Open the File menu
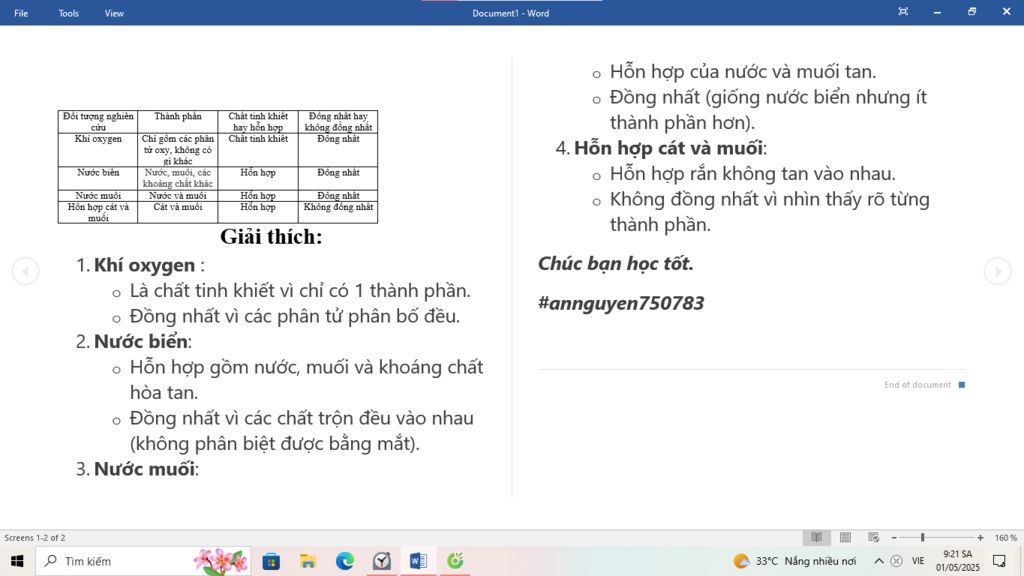1024x576 pixels. (21, 13)
